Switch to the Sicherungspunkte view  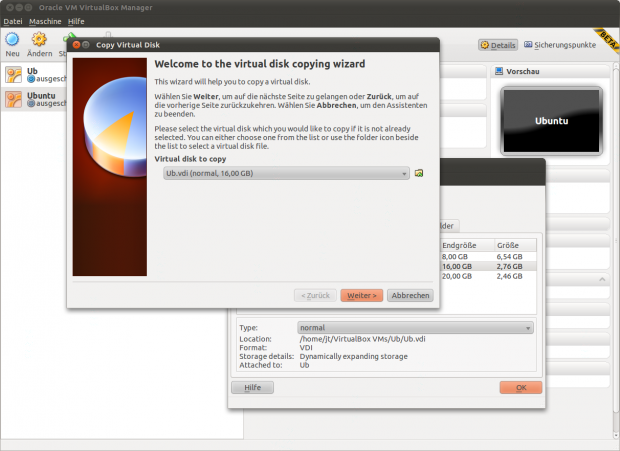click(x=560, y=45)
